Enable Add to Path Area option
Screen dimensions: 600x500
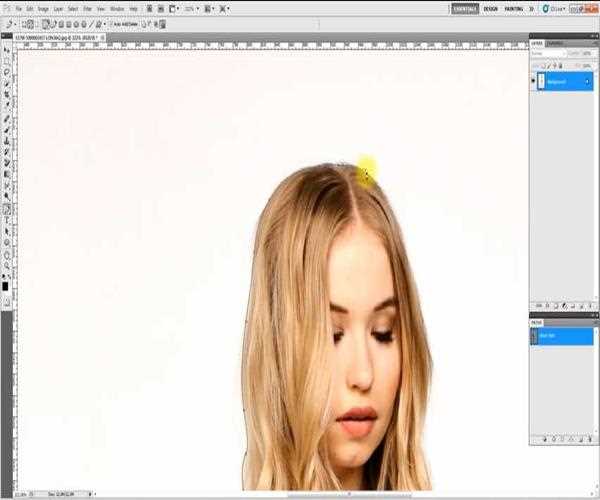pyautogui.click(x=144, y=24)
